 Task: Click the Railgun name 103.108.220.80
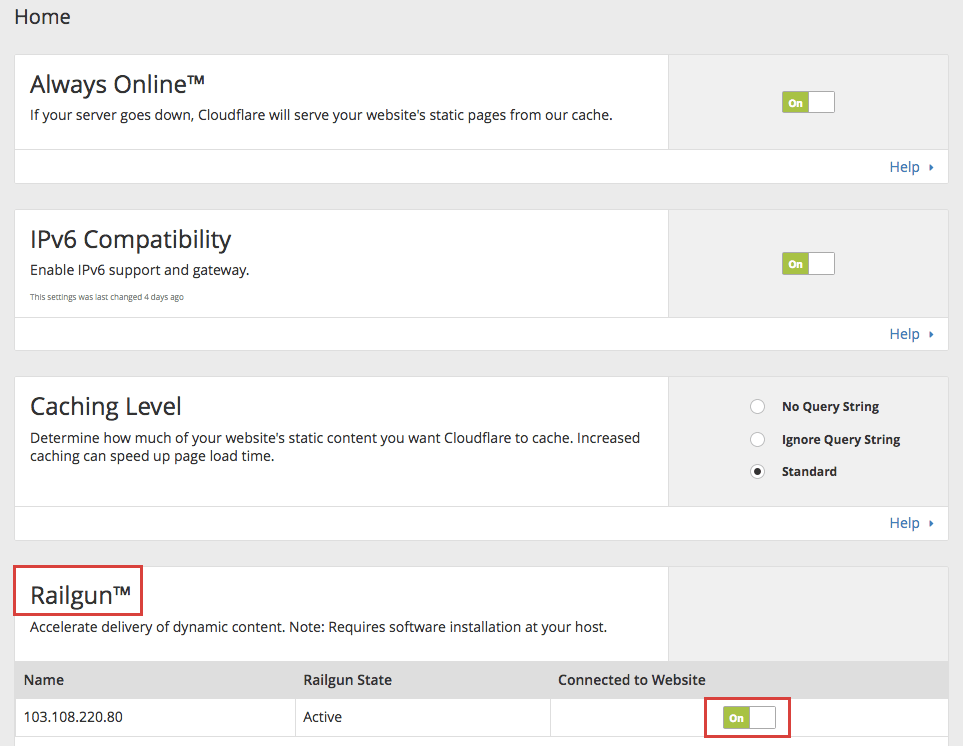(73, 717)
